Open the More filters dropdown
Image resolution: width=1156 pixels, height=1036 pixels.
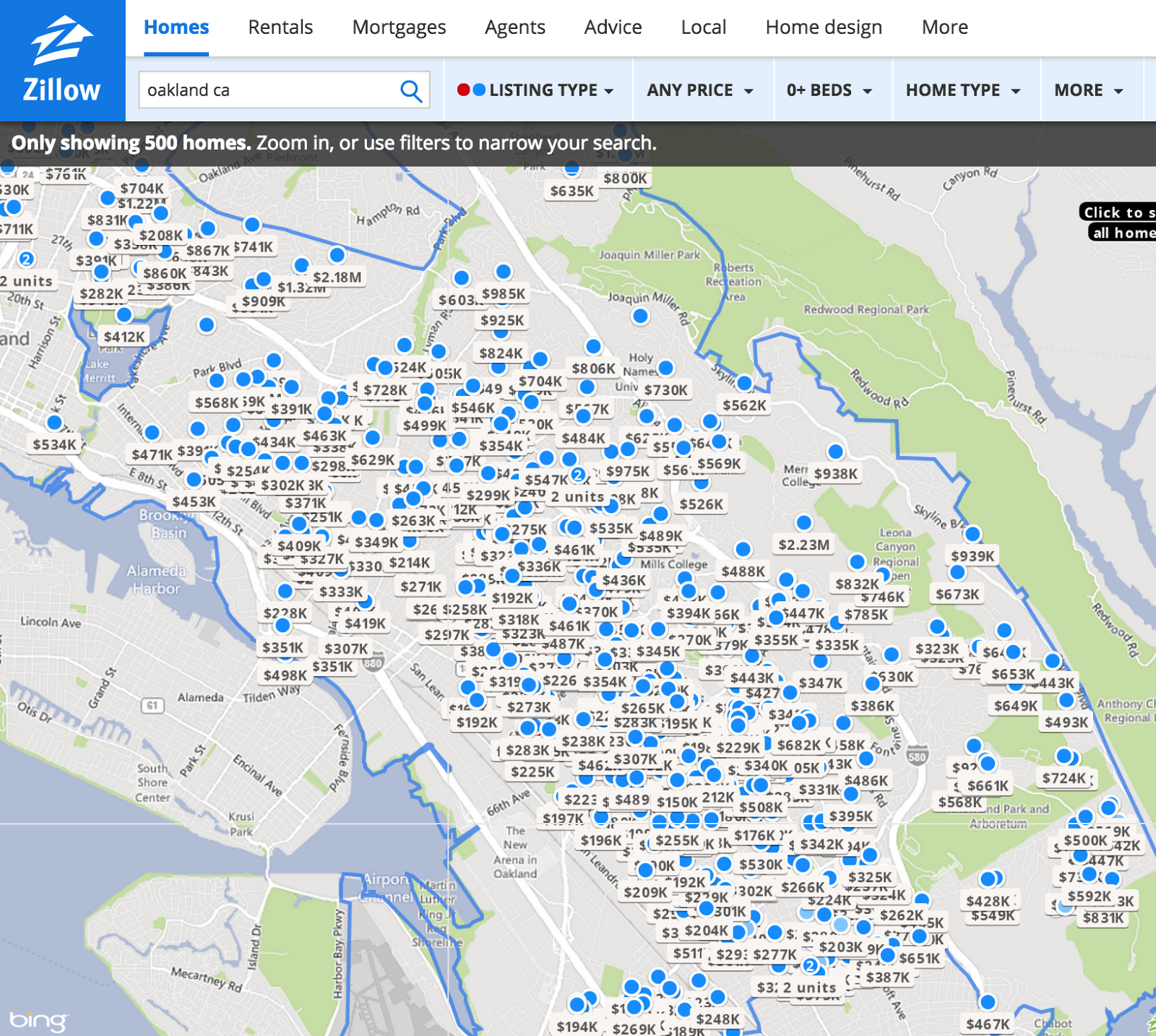click(x=1089, y=90)
